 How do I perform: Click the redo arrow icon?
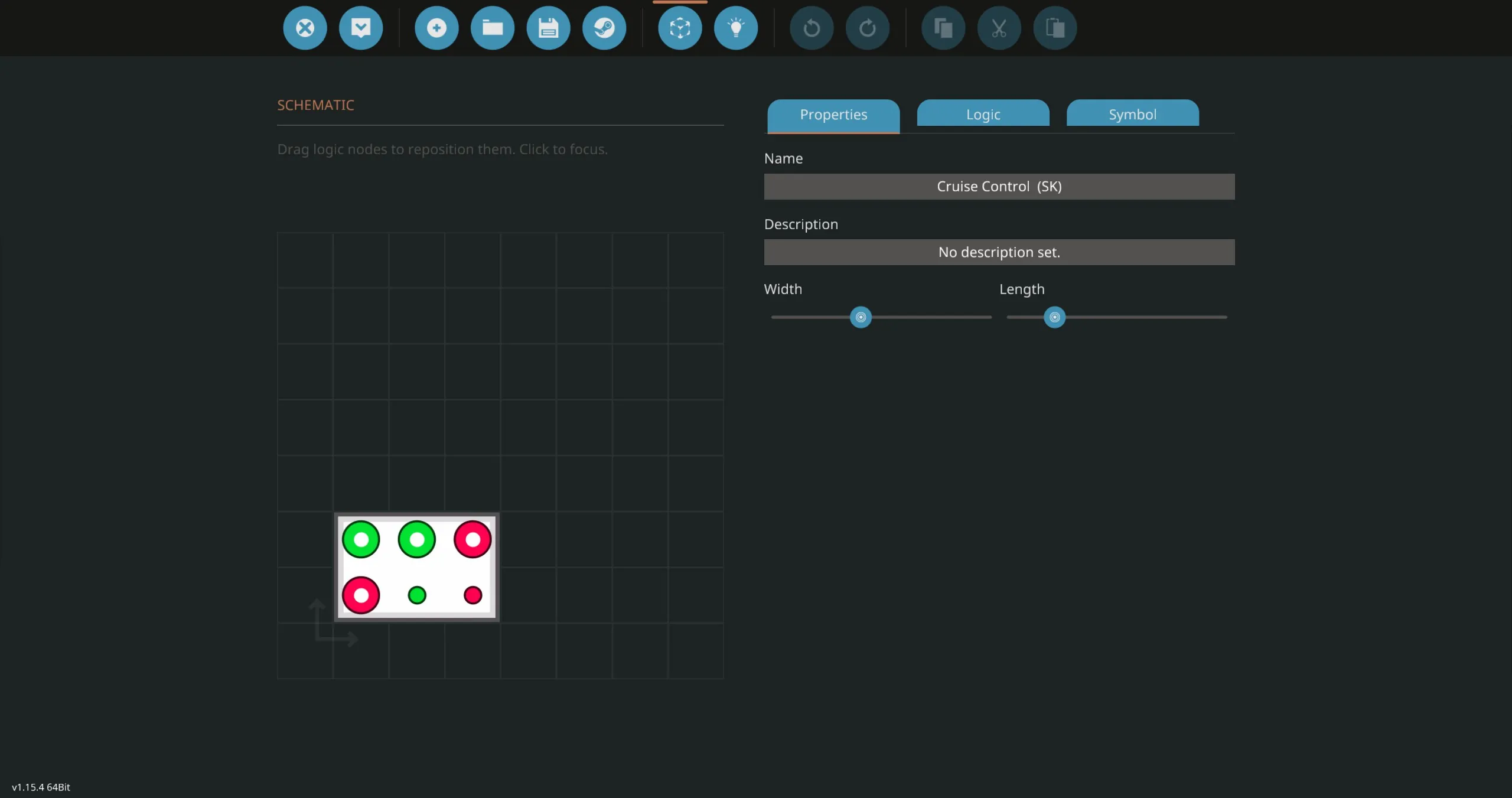tap(868, 28)
